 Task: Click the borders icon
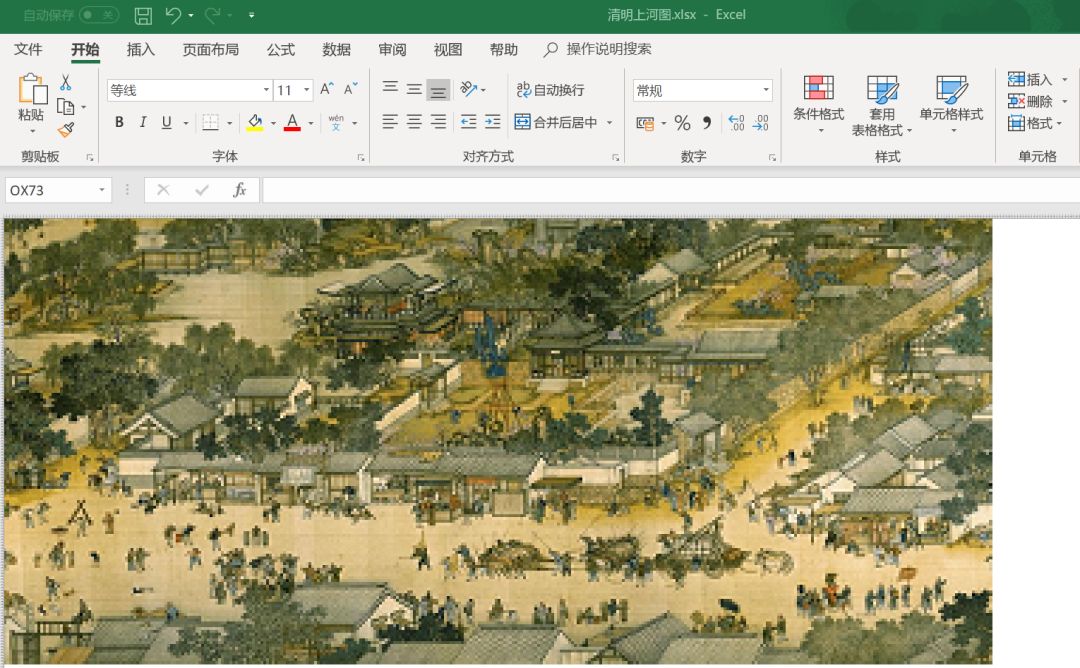point(210,123)
